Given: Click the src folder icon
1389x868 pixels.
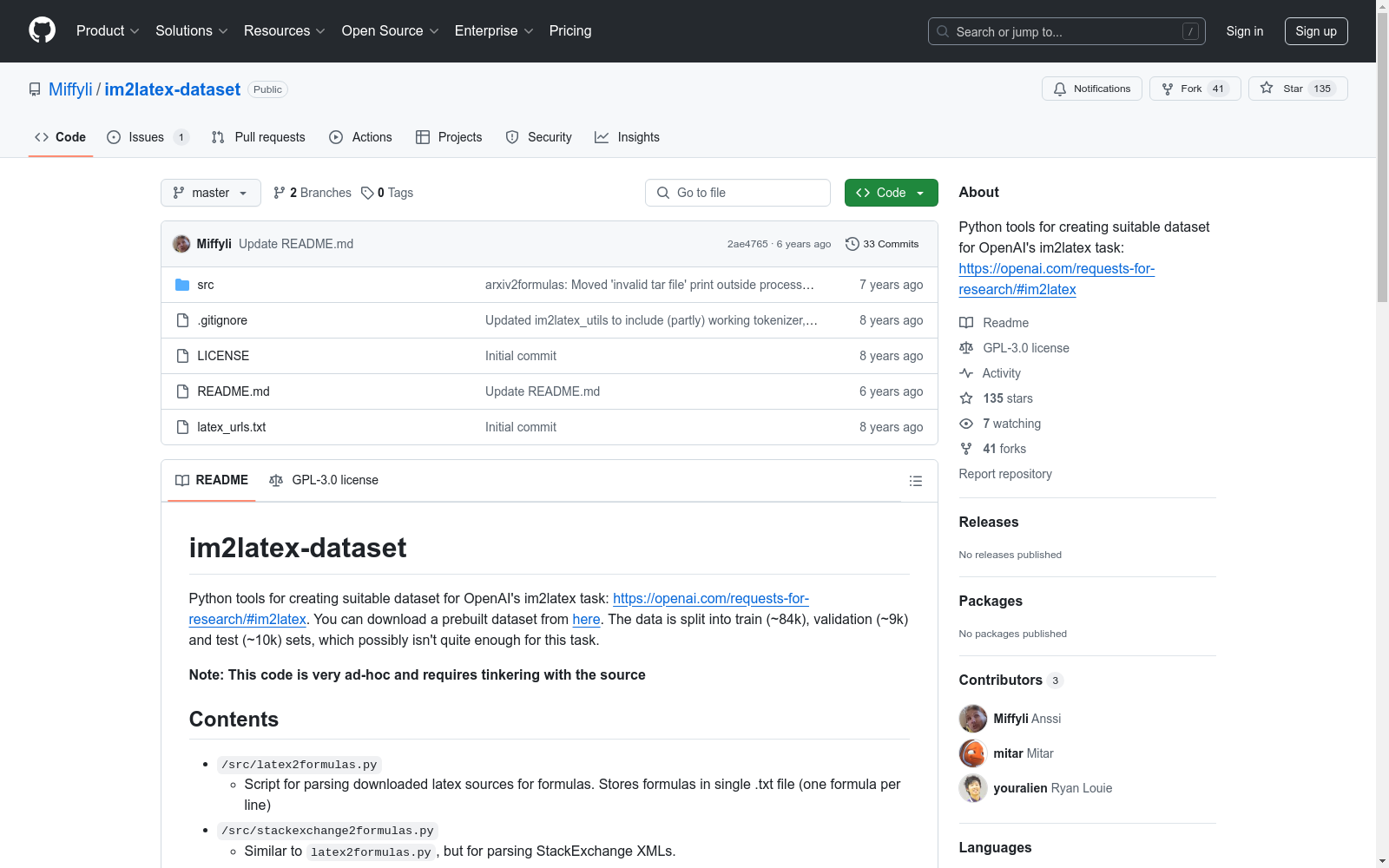Looking at the screenshot, I should tap(182, 285).
